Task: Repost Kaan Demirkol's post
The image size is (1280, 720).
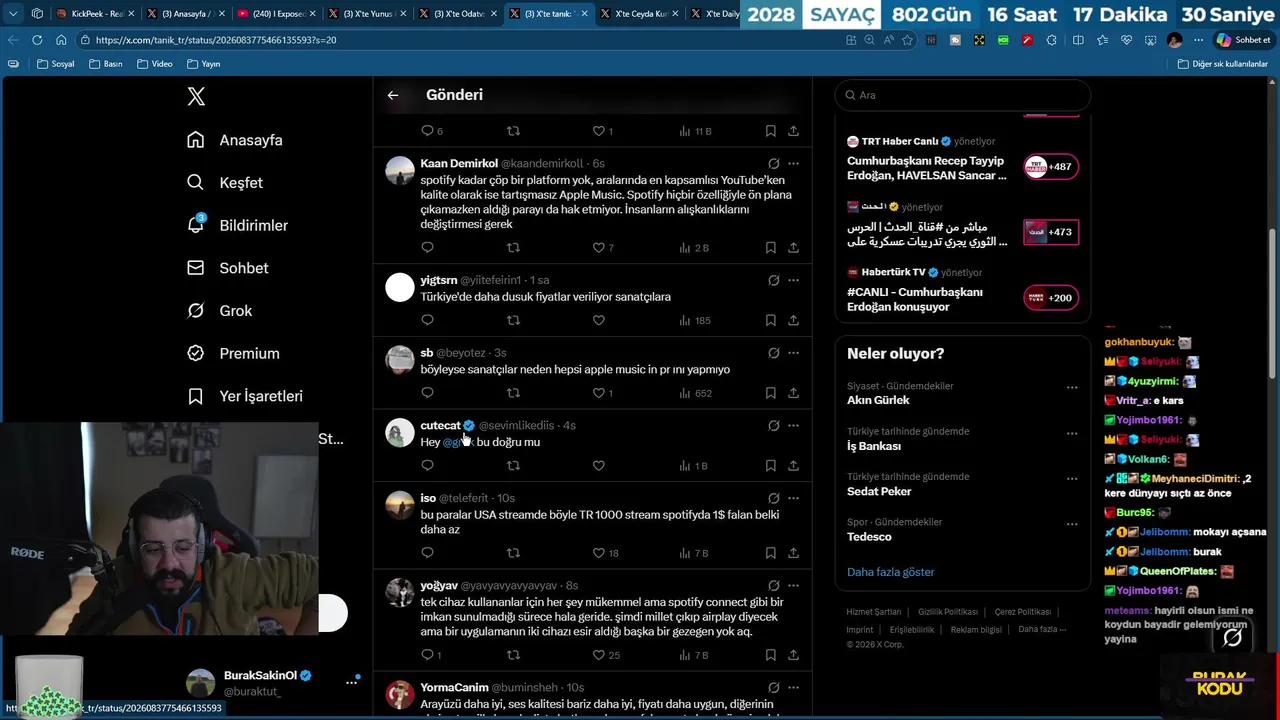Action: click(513, 247)
